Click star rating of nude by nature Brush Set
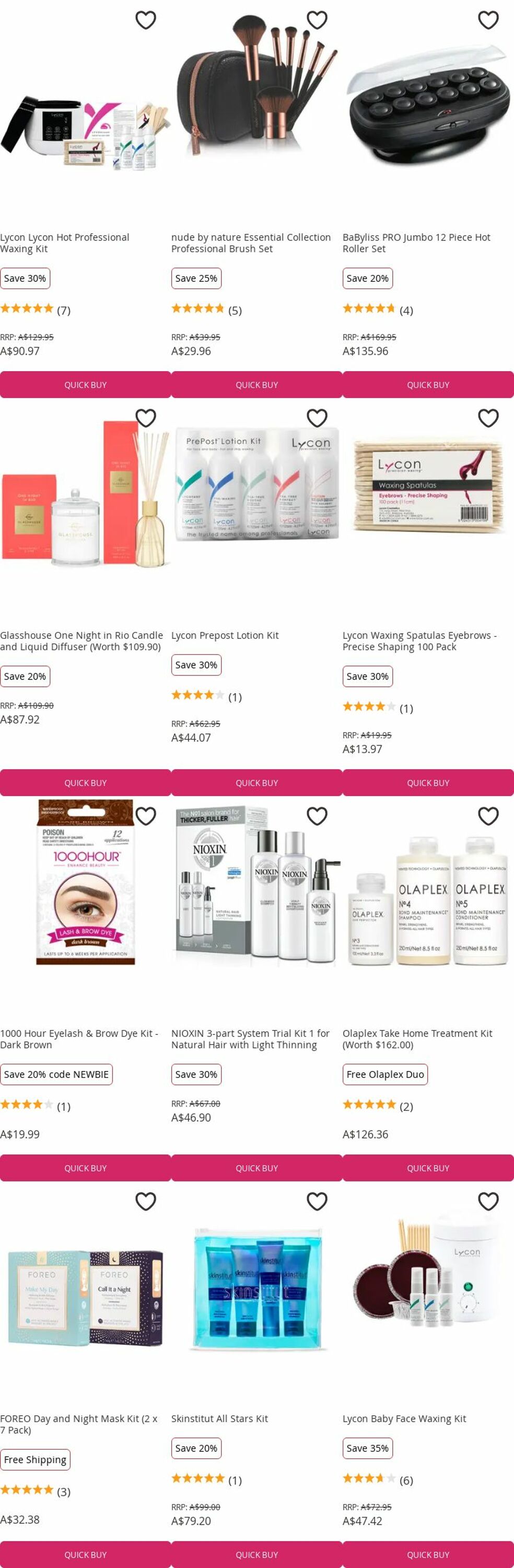 click(x=197, y=308)
